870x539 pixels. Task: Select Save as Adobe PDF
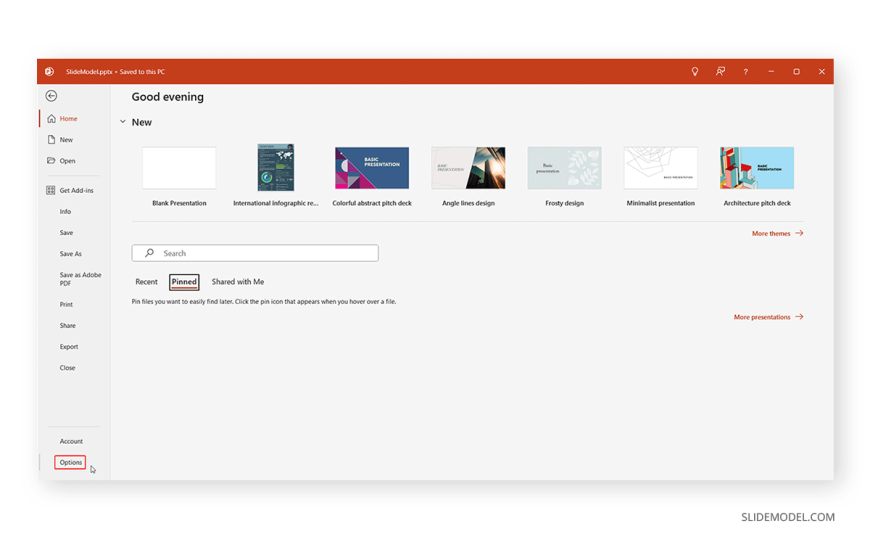80,279
